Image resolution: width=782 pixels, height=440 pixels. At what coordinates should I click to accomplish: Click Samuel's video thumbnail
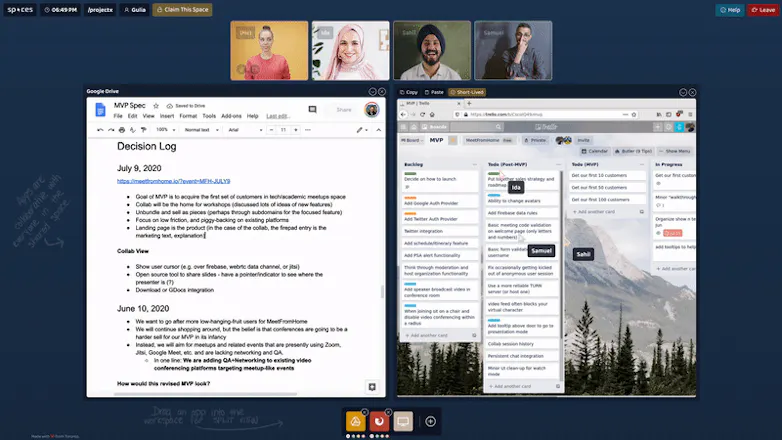coord(513,50)
